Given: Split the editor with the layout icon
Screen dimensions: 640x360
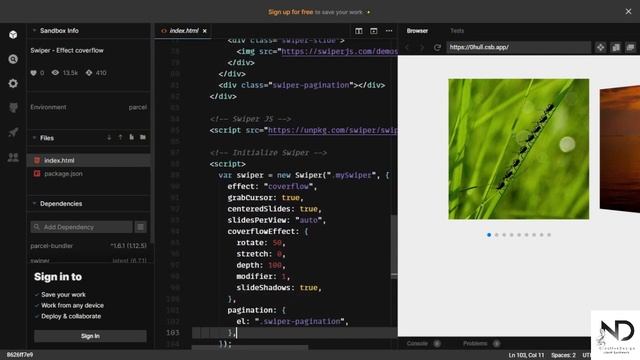Looking at the screenshot, I should click(x=358, y=31).
